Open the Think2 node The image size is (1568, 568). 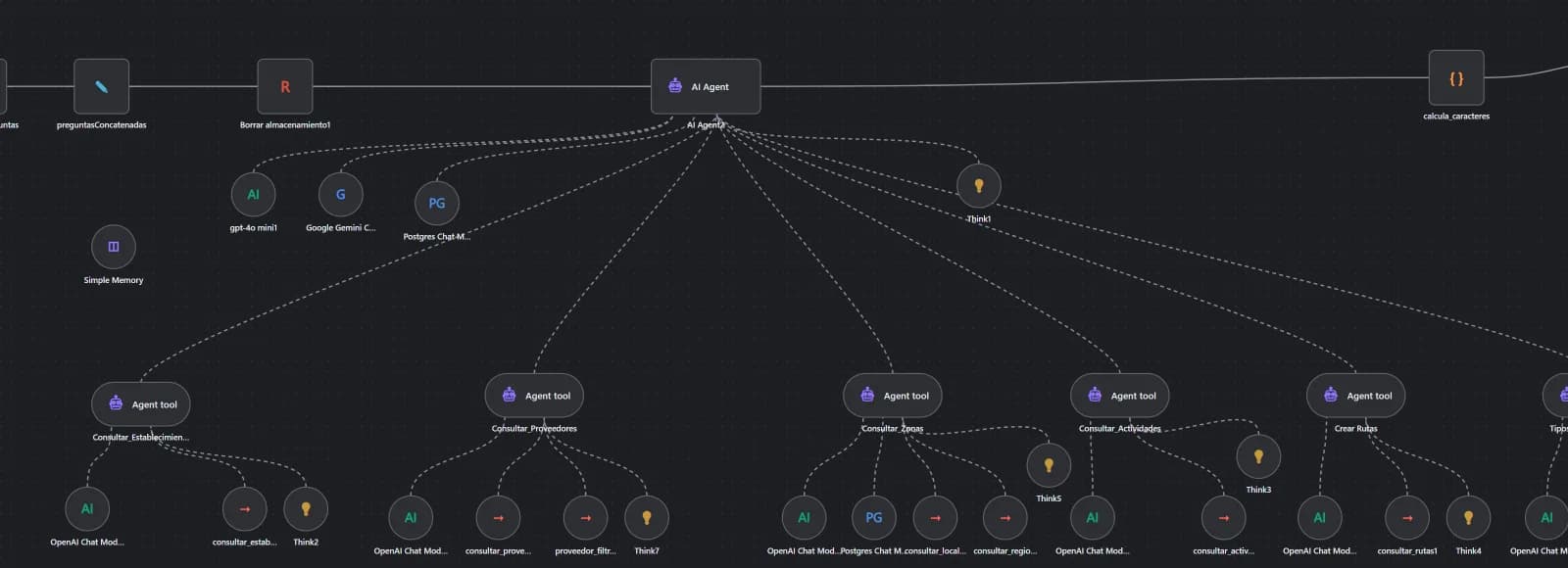[306, 508]
